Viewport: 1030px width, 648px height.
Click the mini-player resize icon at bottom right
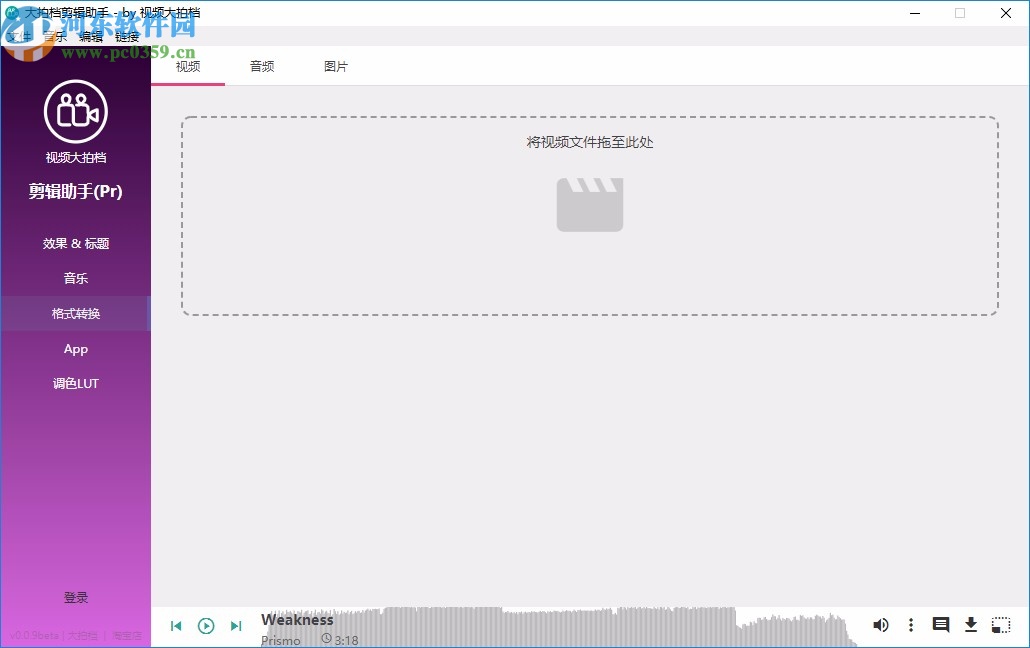tap(1001, 625)
